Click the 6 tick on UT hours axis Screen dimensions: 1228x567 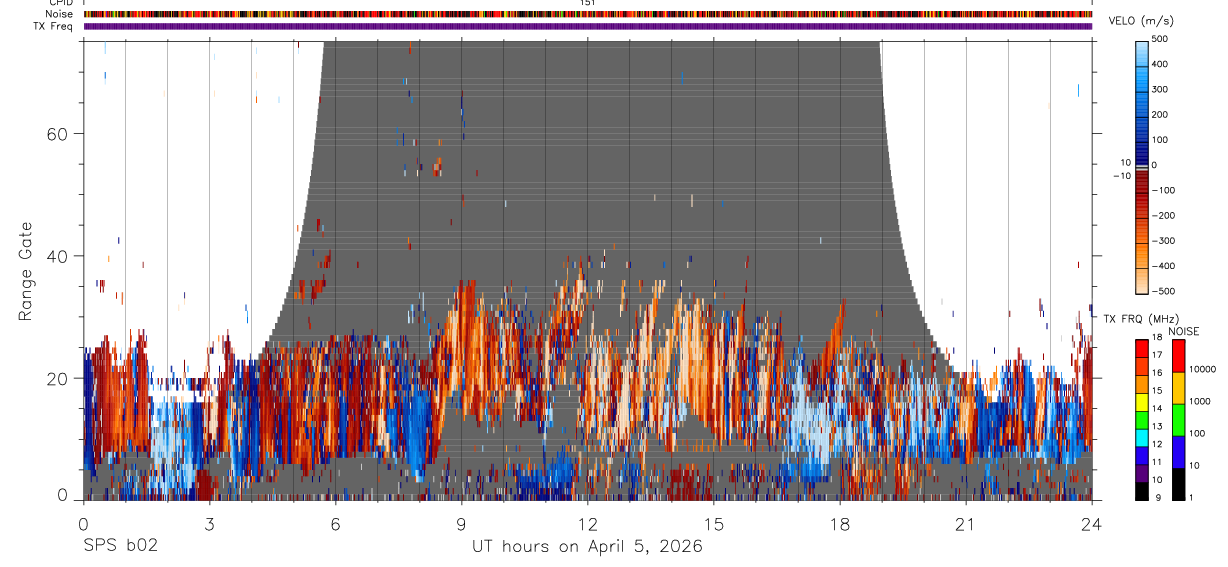335,523
